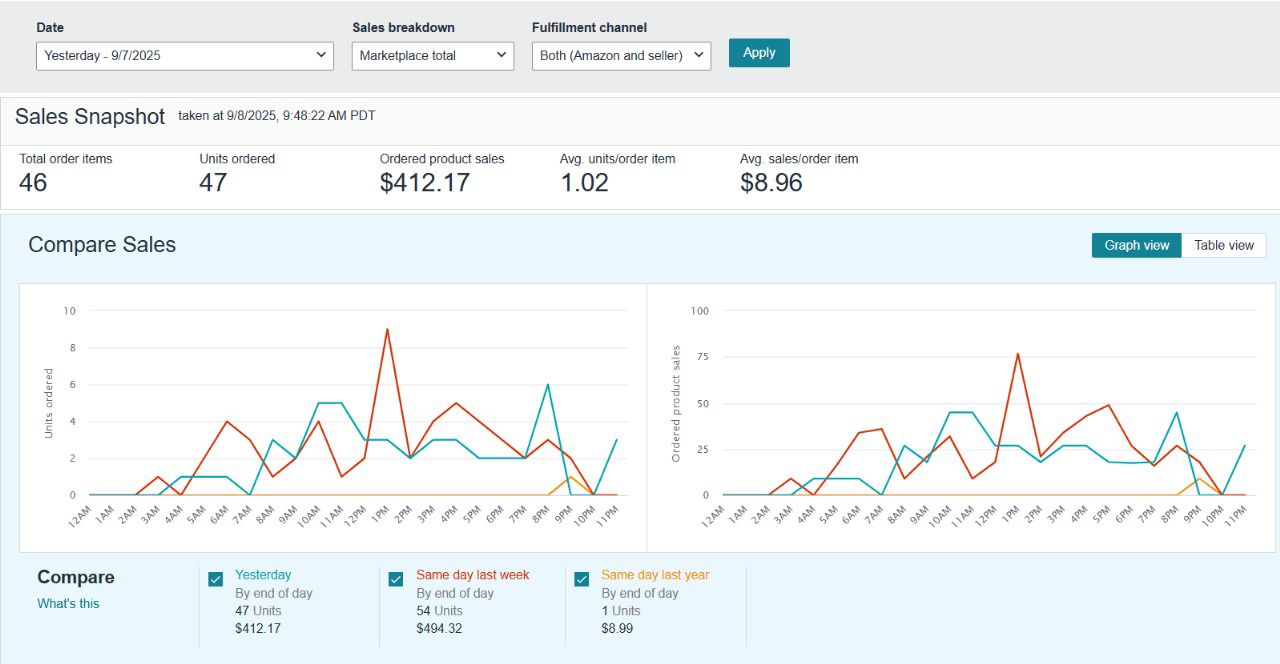The image size is (1280, 664).
Task: Select teal 8PM peak in Units ordered chart
Action: [x=547, y=385]
